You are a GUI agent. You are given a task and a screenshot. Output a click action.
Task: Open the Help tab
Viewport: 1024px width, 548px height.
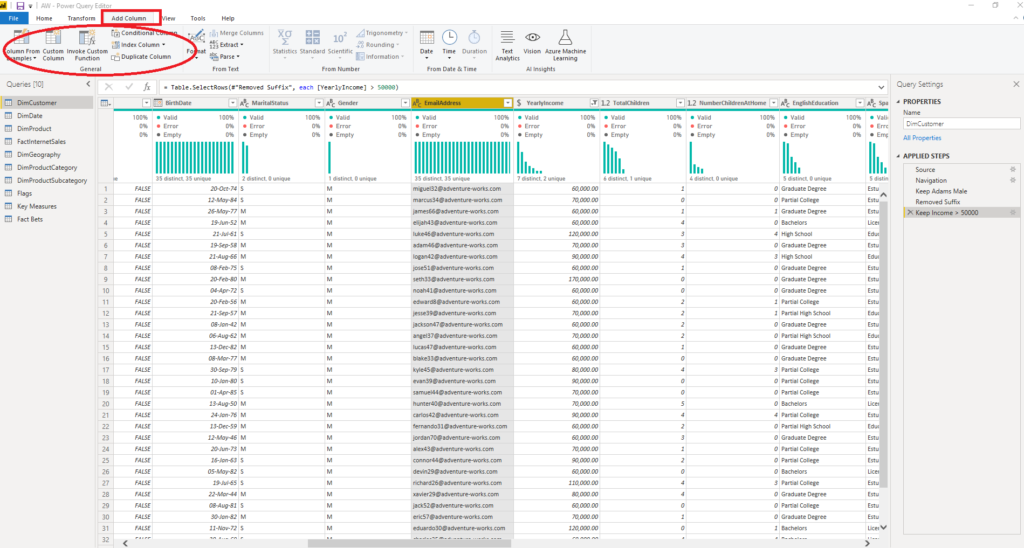[x=228, y=18]
